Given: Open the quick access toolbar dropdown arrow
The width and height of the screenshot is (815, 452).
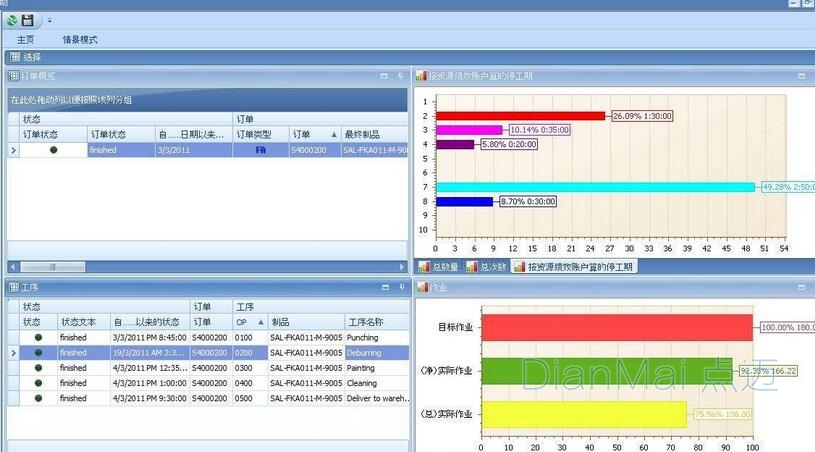Looking at the screenshot, I should (49, 20).
